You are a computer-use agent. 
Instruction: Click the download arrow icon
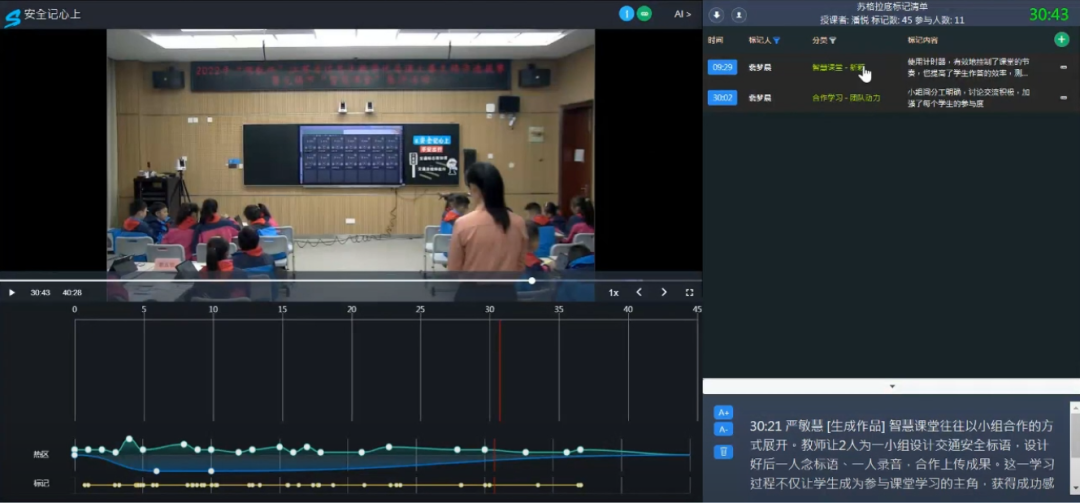716,15
